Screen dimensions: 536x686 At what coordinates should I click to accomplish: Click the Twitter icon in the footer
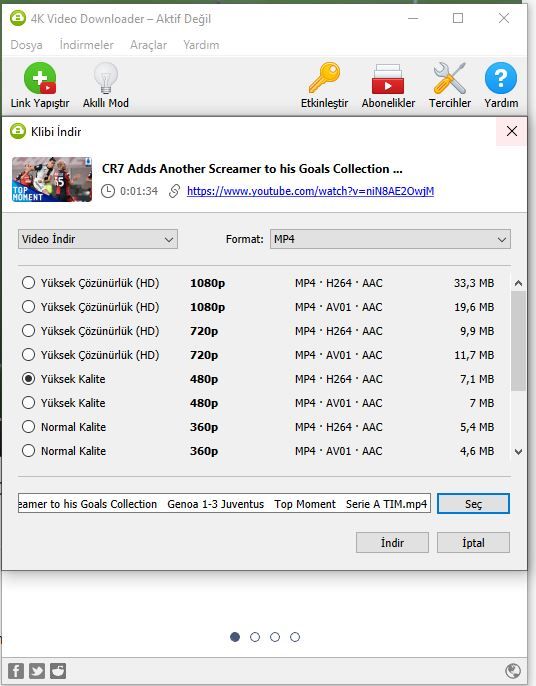coord(37,671)
